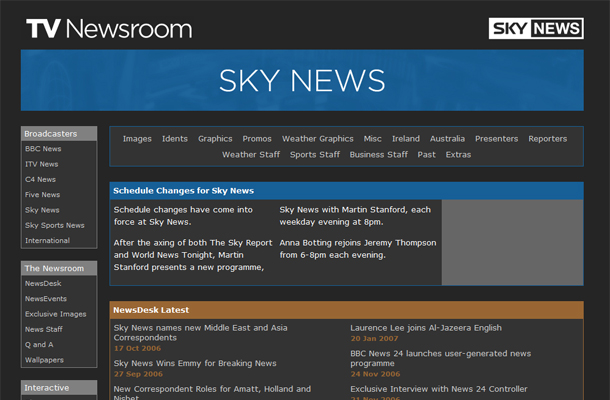
Task: Open the Extras section
Action: [x=458, y=155]
